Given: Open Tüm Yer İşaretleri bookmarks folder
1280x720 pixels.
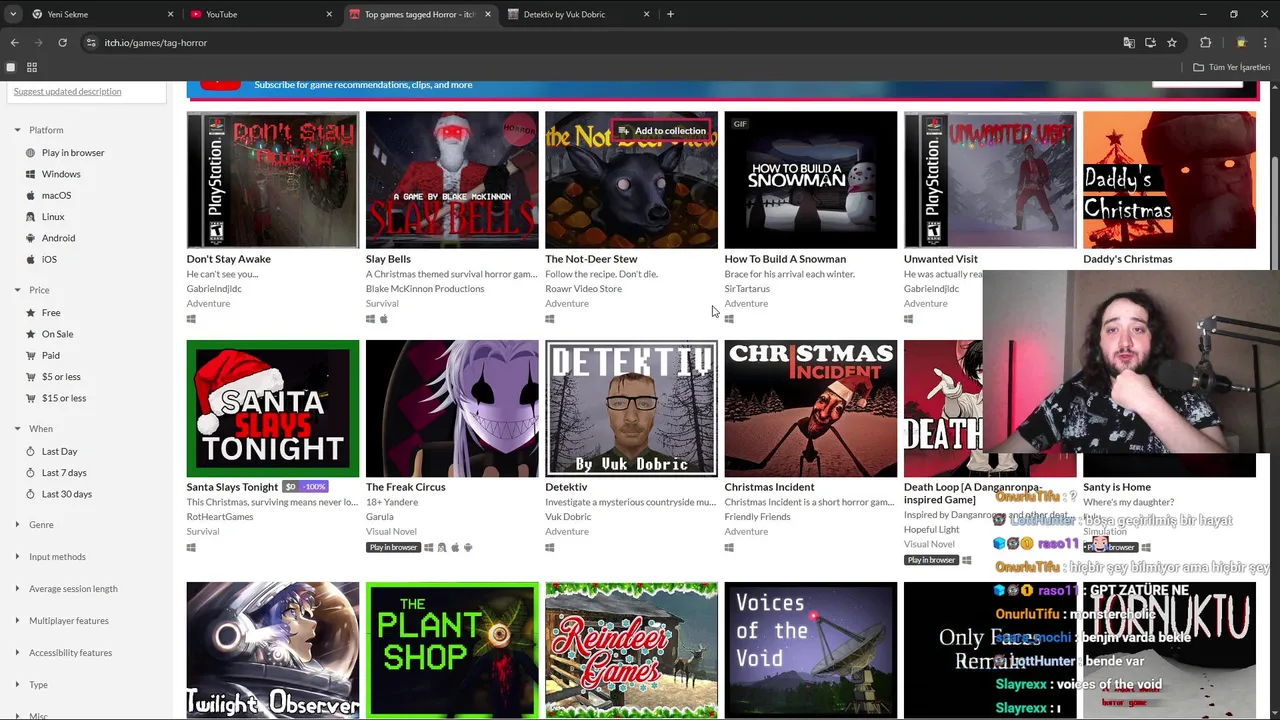Looking at the screenshot, I should click(1232, 67).
